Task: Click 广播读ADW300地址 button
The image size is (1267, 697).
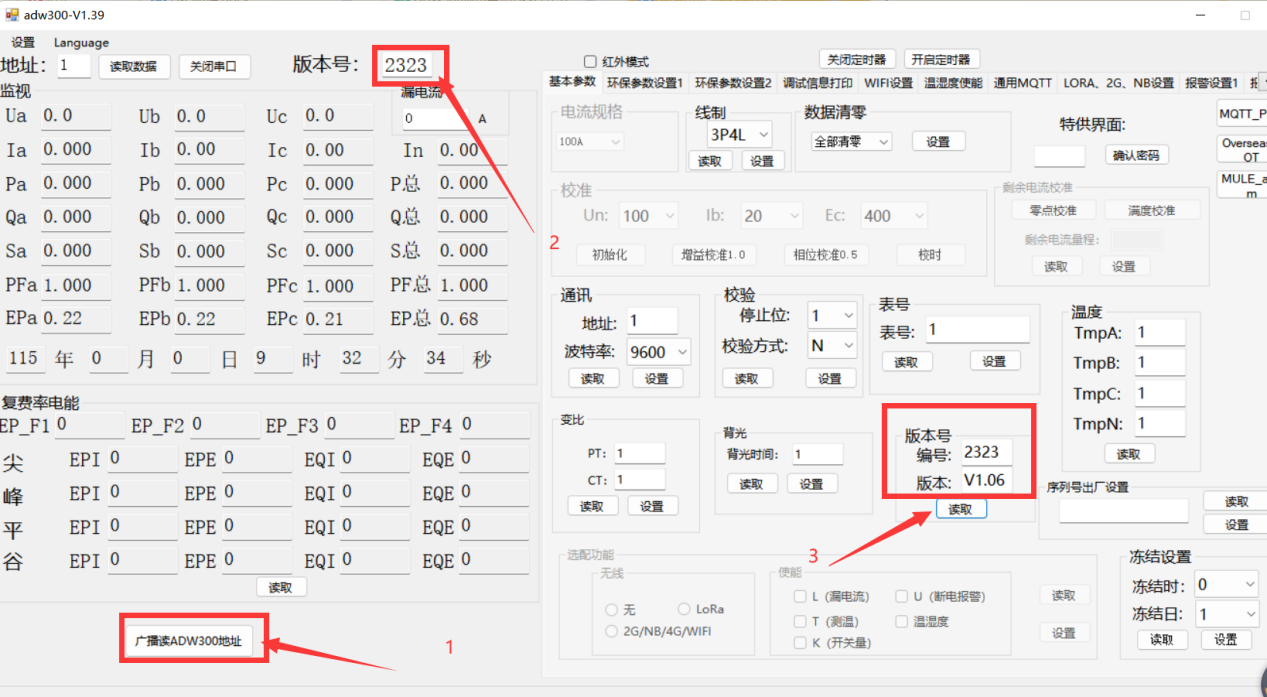Action: click(x=195, y=640)
